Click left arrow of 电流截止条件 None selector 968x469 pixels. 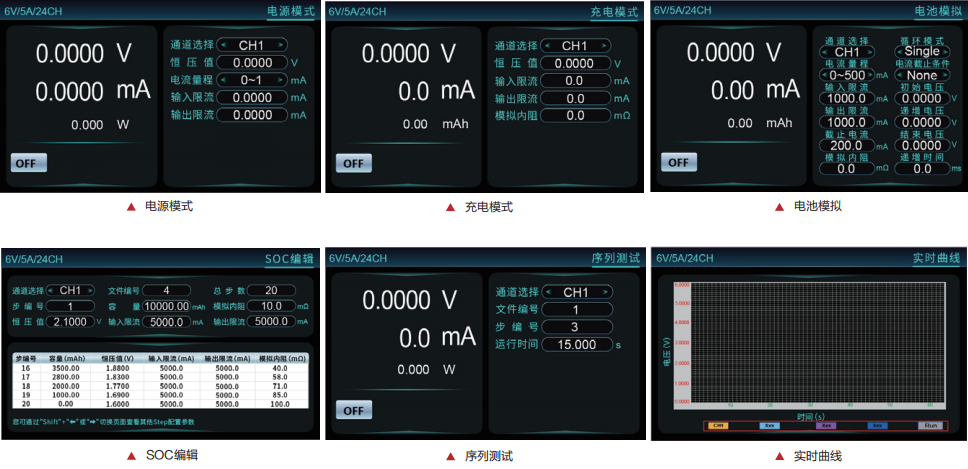[x=900, y=75]
